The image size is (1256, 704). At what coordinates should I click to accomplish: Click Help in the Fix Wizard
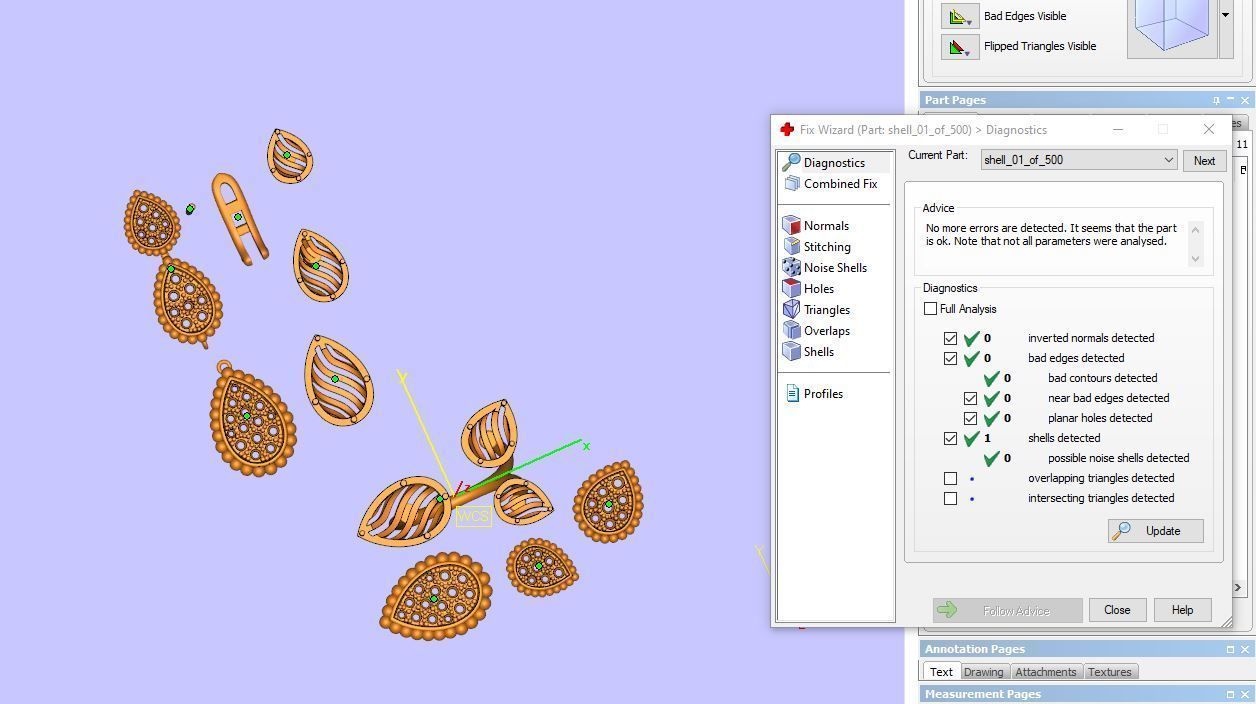(1182, 610)
